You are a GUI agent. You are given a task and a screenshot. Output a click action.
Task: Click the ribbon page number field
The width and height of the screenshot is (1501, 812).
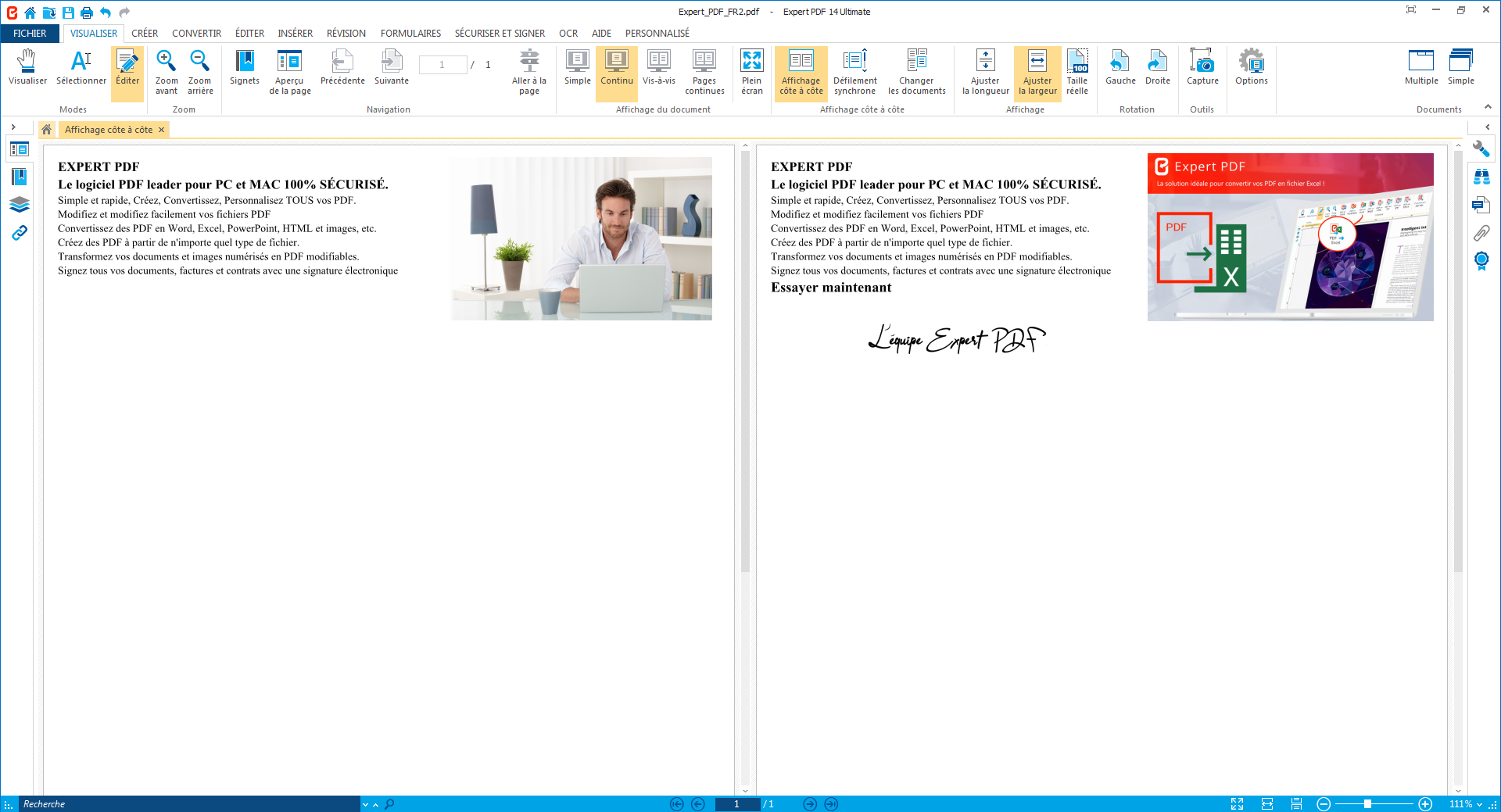click(442, 65)
